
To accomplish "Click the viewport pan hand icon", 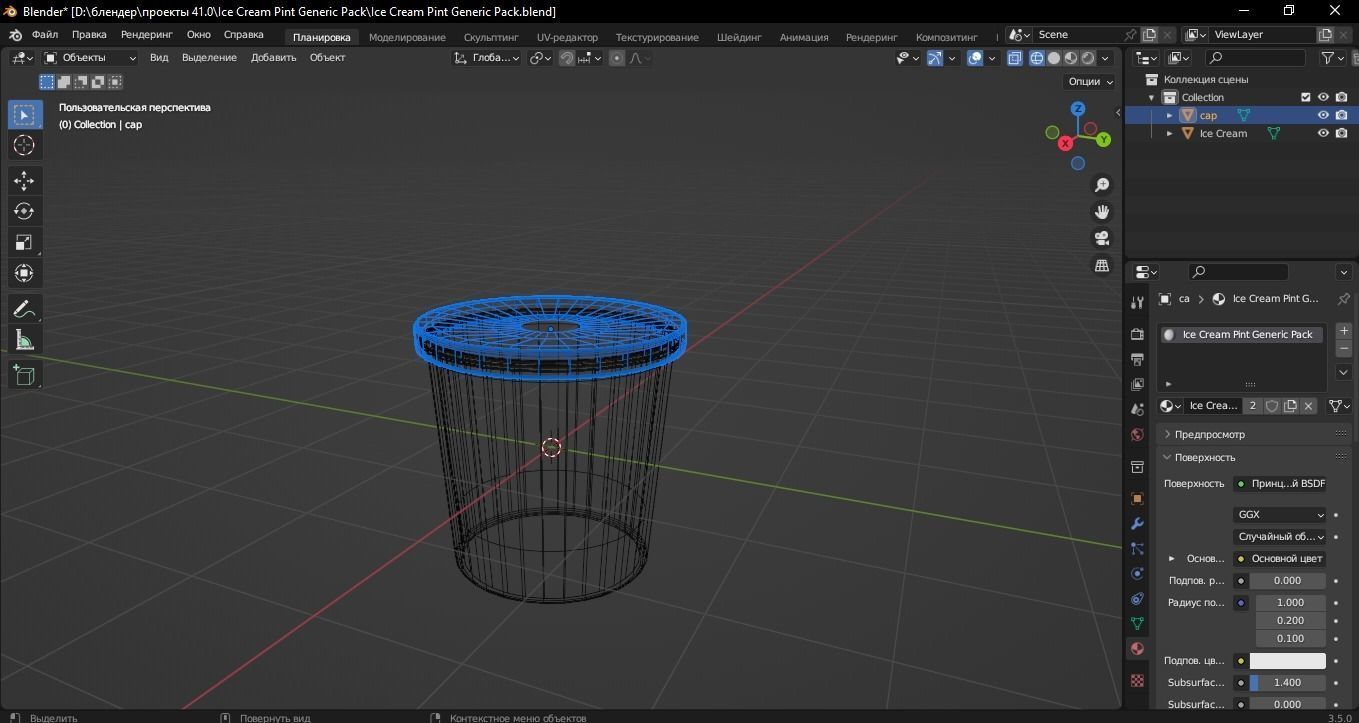I will [1102, 212].
